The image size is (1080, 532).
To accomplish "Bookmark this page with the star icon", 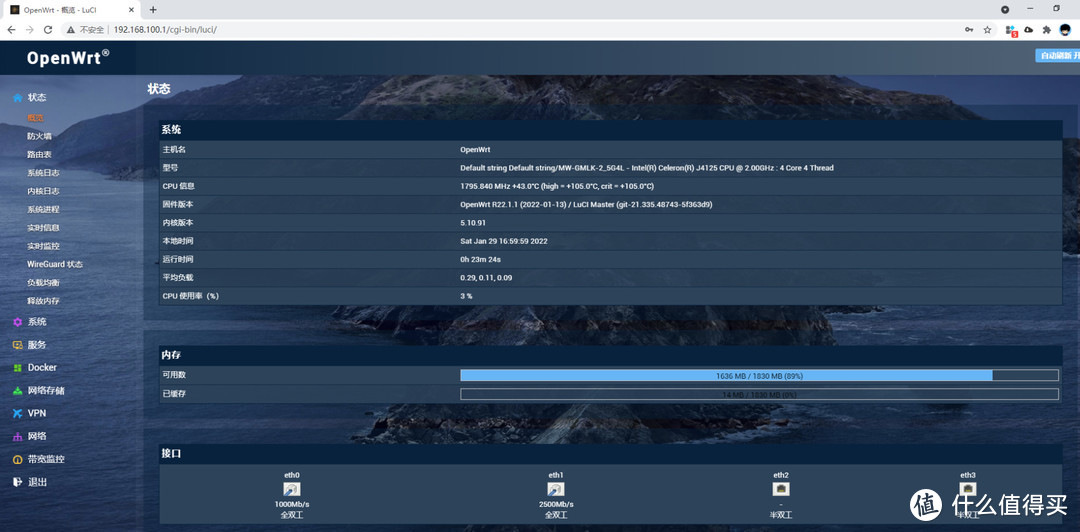I will pos(987,30).
